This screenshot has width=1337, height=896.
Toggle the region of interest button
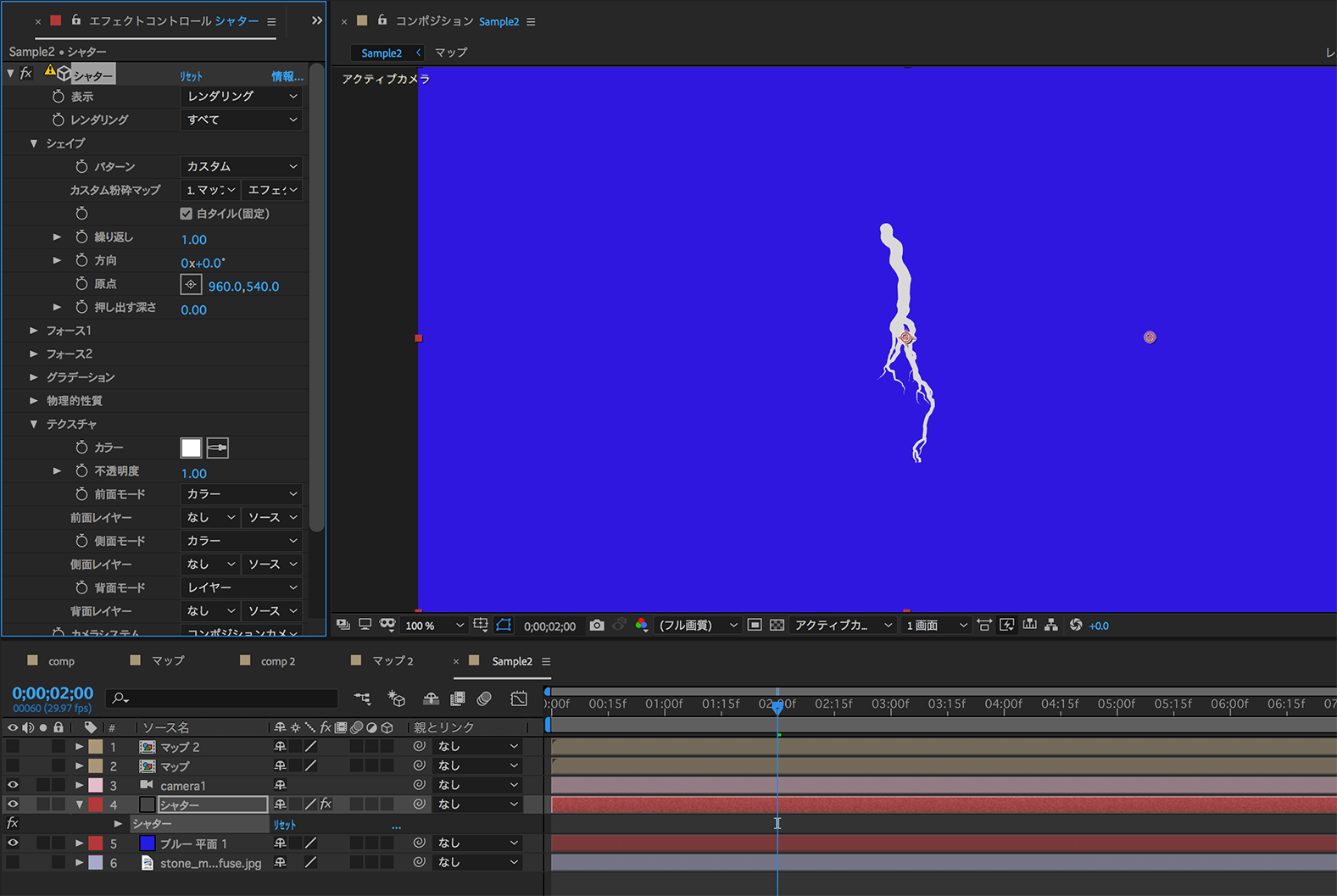click(755, 626)
